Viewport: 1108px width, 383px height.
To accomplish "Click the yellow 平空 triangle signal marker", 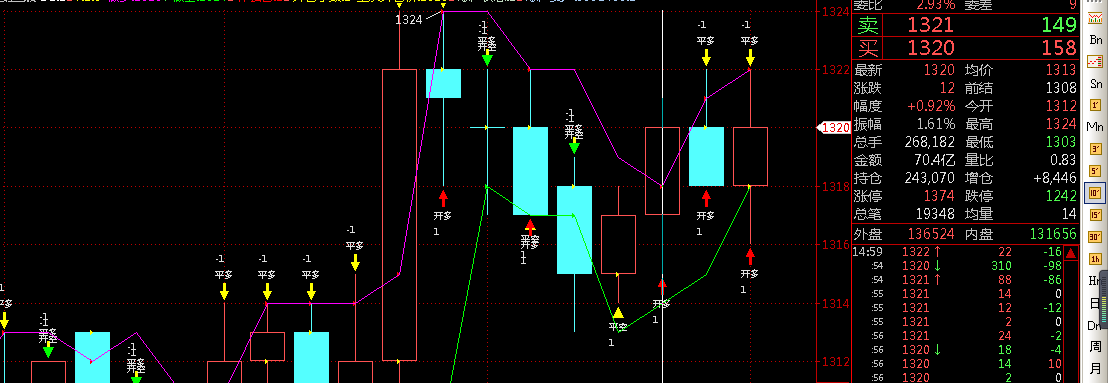I will (x=618, y=313).
